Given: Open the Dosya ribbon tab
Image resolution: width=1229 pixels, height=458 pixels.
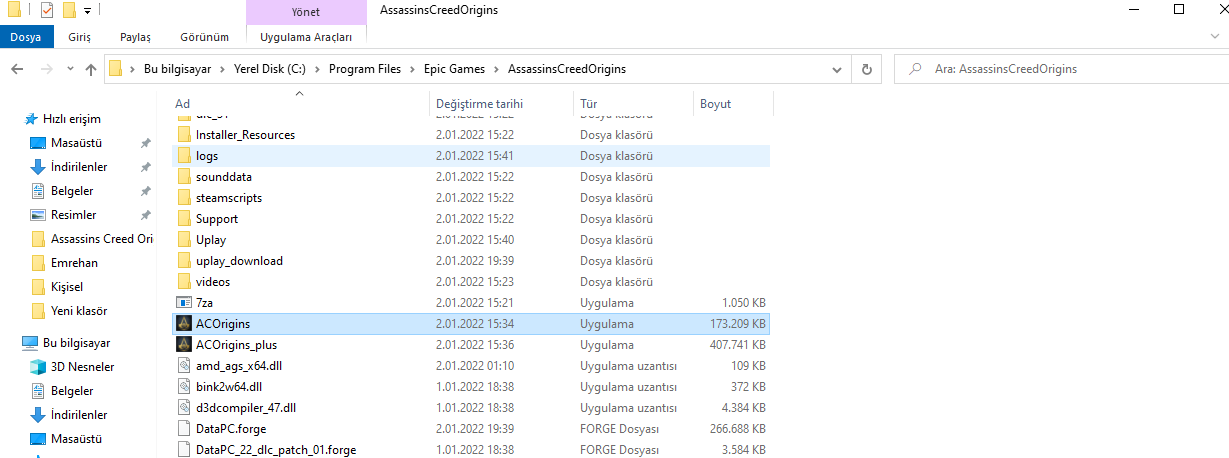Looking at the screenshot, I should point(26,37).
